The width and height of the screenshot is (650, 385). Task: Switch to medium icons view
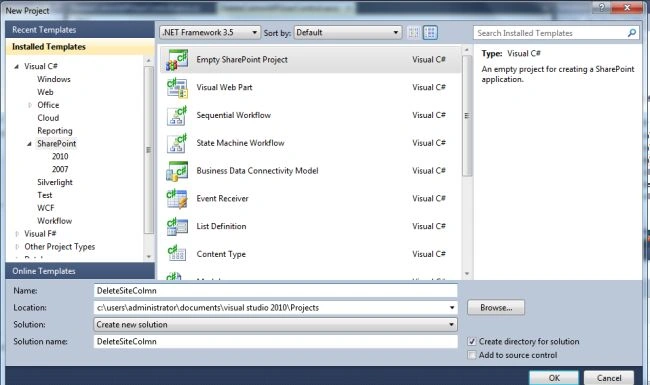tap(430, 32)
